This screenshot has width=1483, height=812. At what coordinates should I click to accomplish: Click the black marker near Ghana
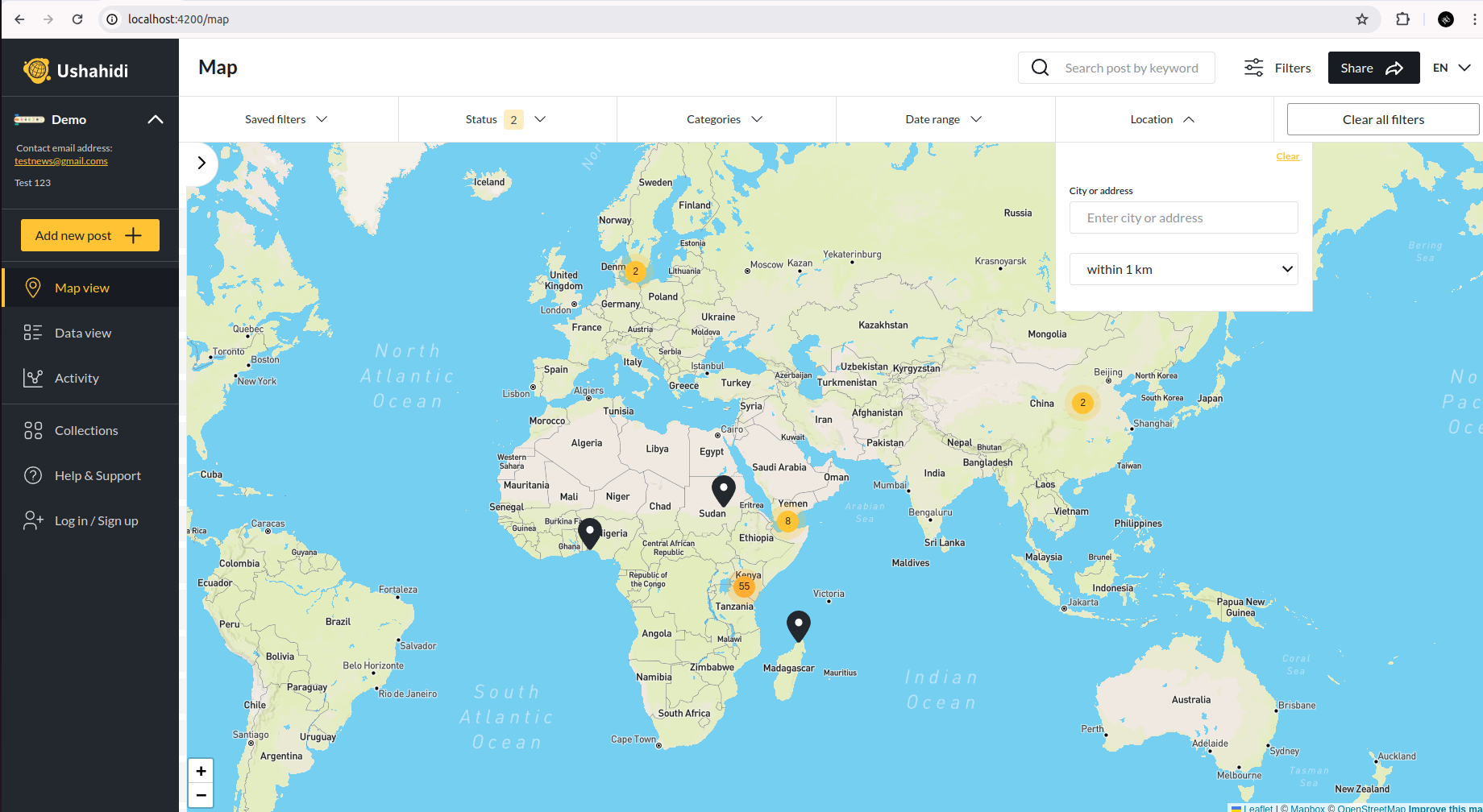coord(590,534)
